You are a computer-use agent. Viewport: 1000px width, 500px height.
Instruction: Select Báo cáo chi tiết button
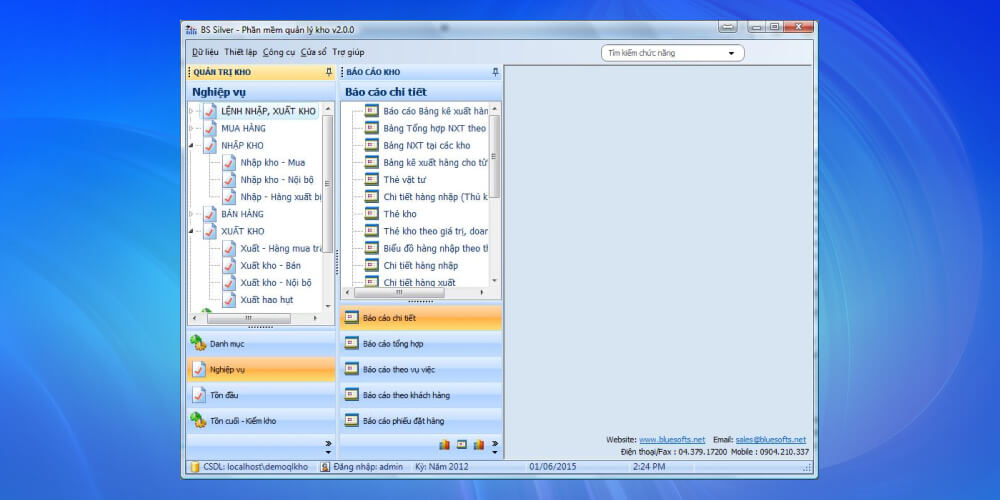(421, 318)
